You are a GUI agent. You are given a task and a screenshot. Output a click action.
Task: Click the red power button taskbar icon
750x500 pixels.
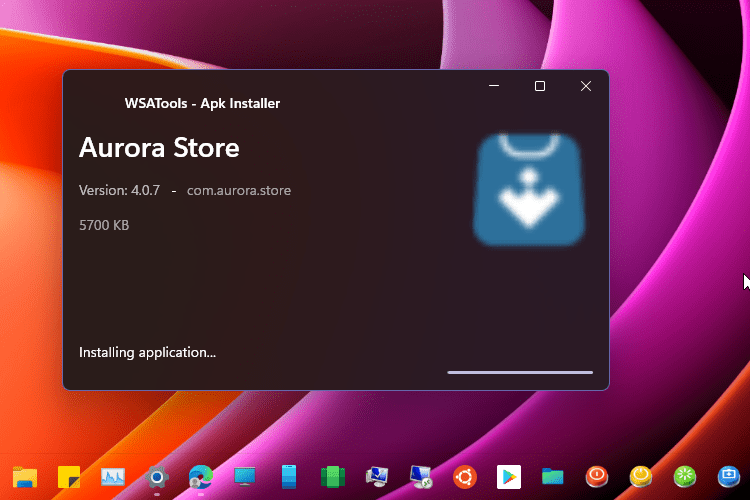pyautogui.click(x=597, y=477)
